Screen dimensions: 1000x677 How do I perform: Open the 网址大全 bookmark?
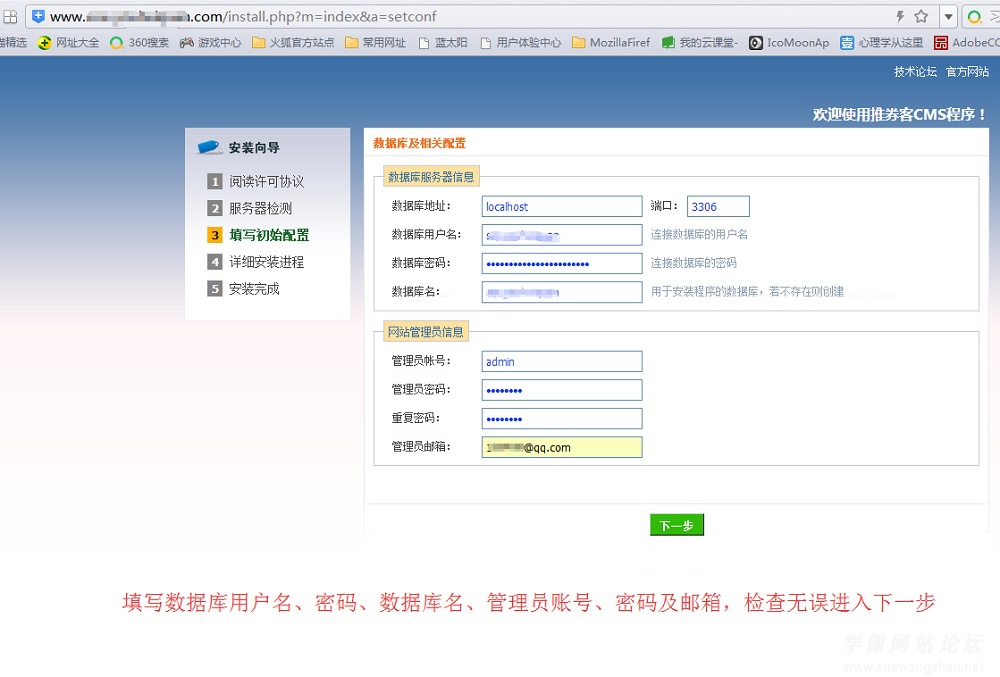69,43
